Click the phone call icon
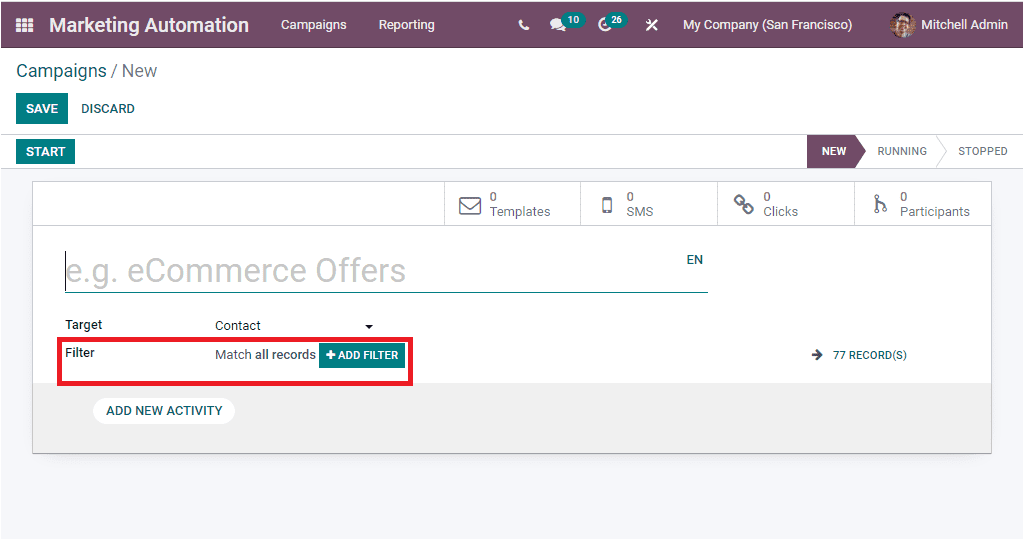 click(x=524, y=25)
